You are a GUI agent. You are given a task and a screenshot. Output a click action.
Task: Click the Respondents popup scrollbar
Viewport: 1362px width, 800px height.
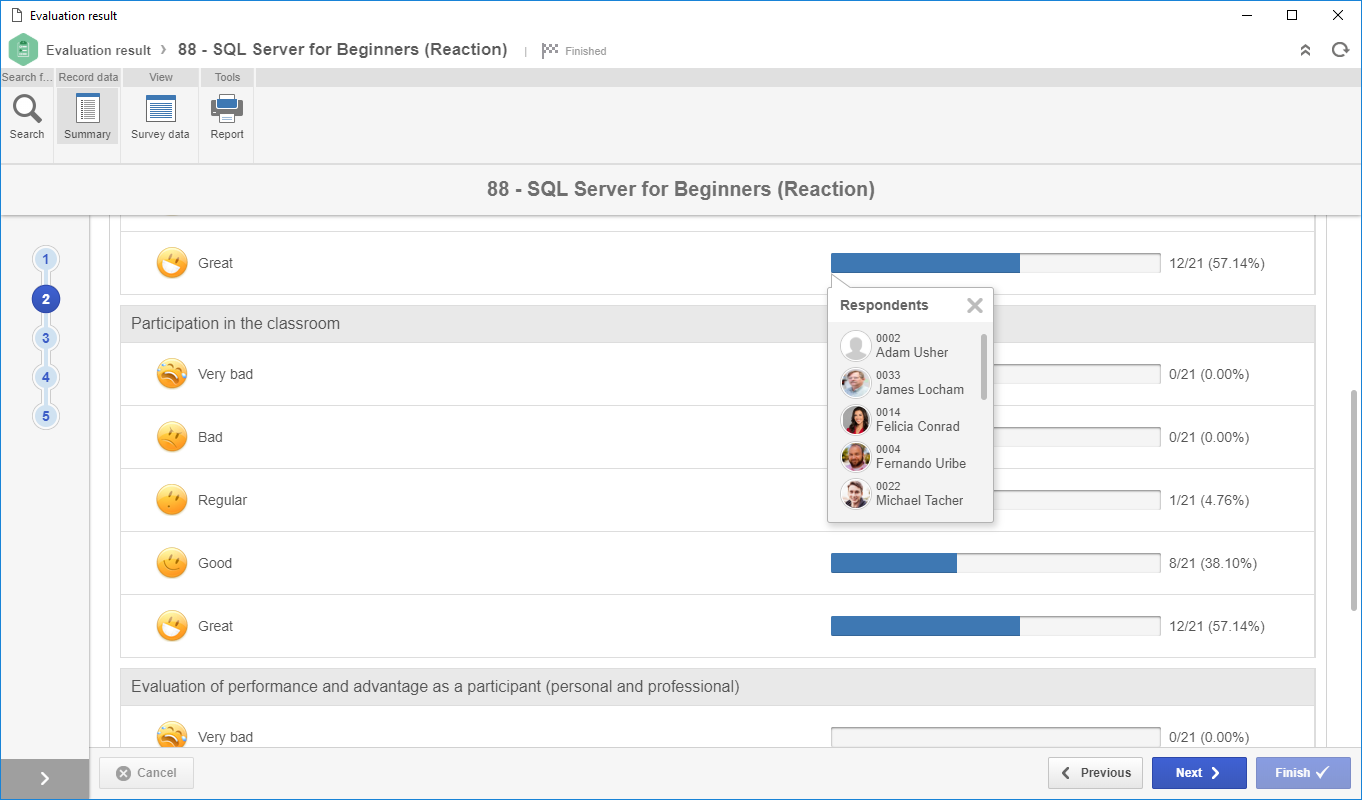[x=984, y=367]
